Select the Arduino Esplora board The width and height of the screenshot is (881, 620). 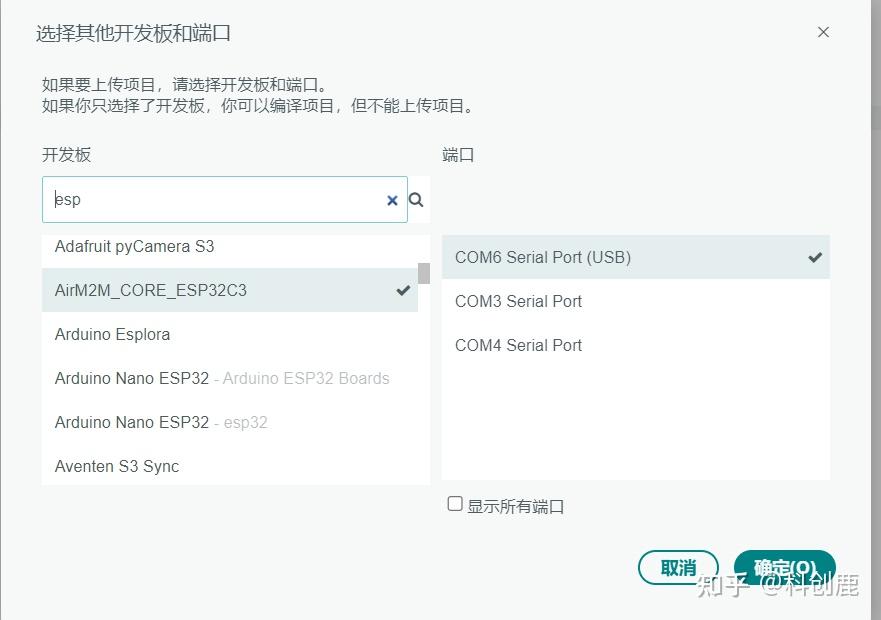click(x=112, y=334)
